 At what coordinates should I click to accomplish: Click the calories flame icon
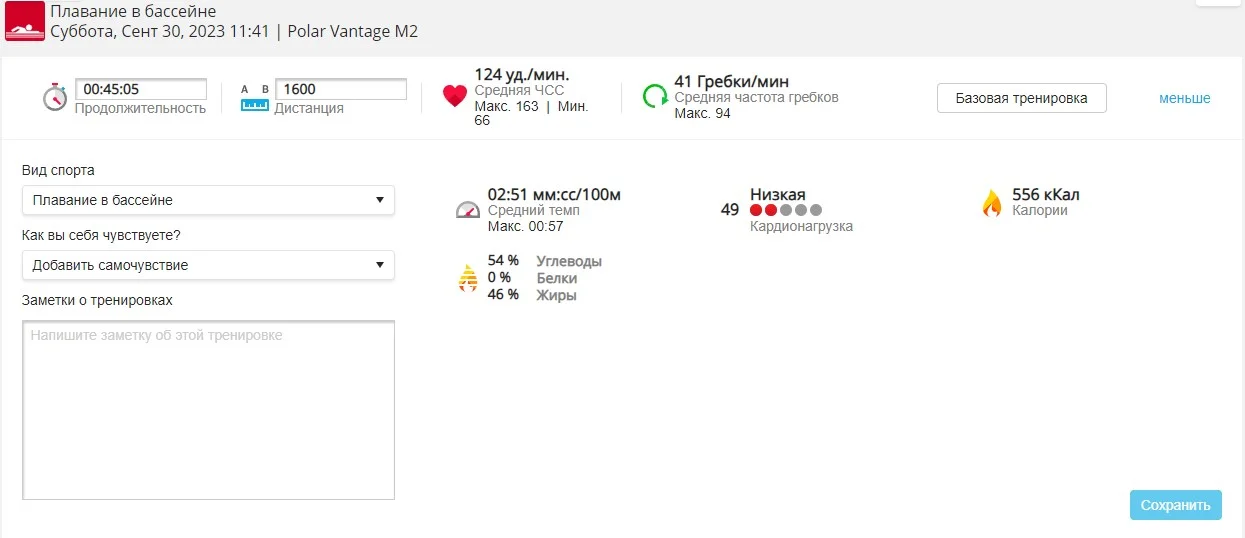(x=992, y=203)
